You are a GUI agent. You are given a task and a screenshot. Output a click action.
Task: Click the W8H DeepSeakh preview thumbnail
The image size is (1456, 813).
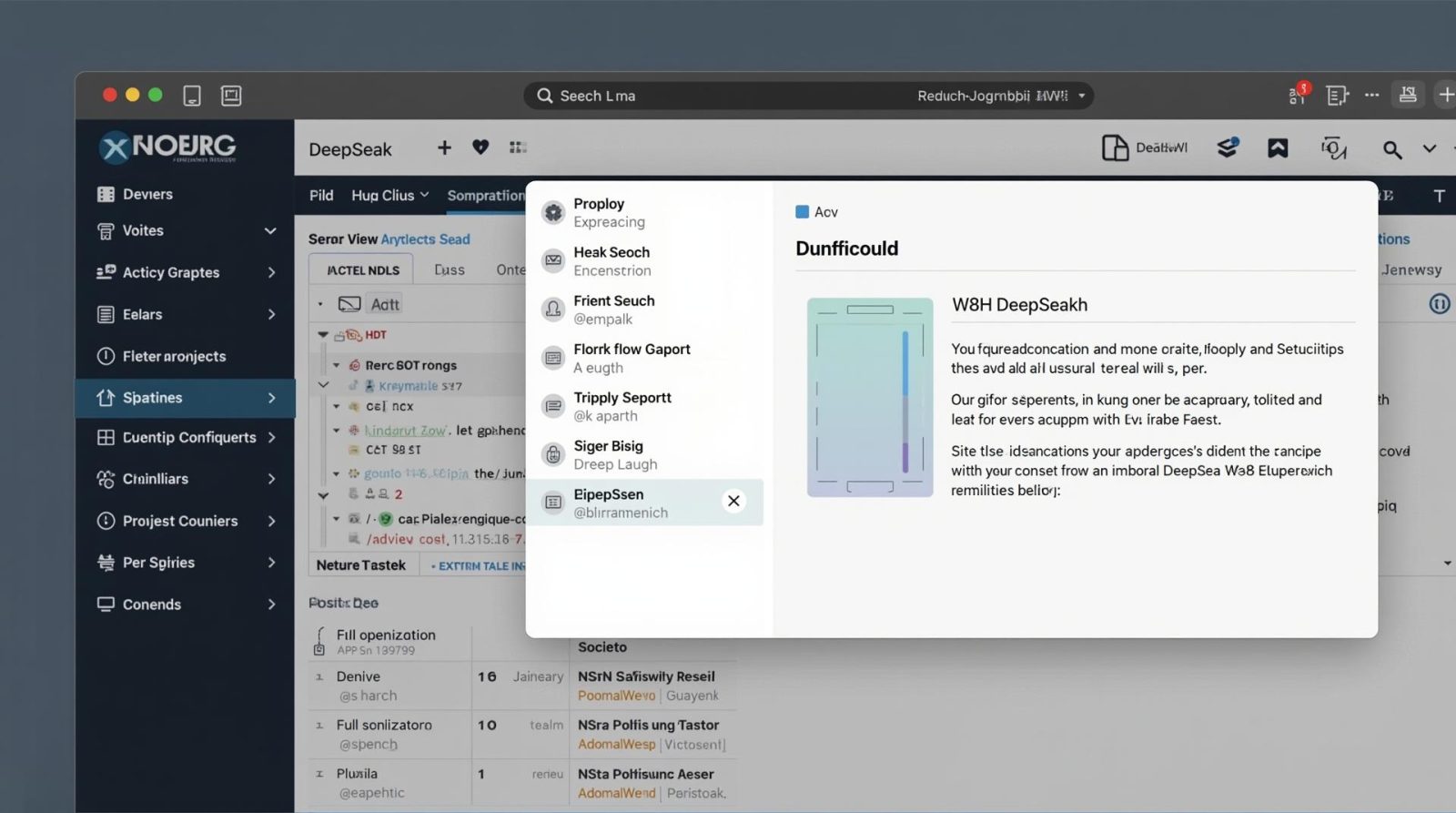[x=870, y=397]
